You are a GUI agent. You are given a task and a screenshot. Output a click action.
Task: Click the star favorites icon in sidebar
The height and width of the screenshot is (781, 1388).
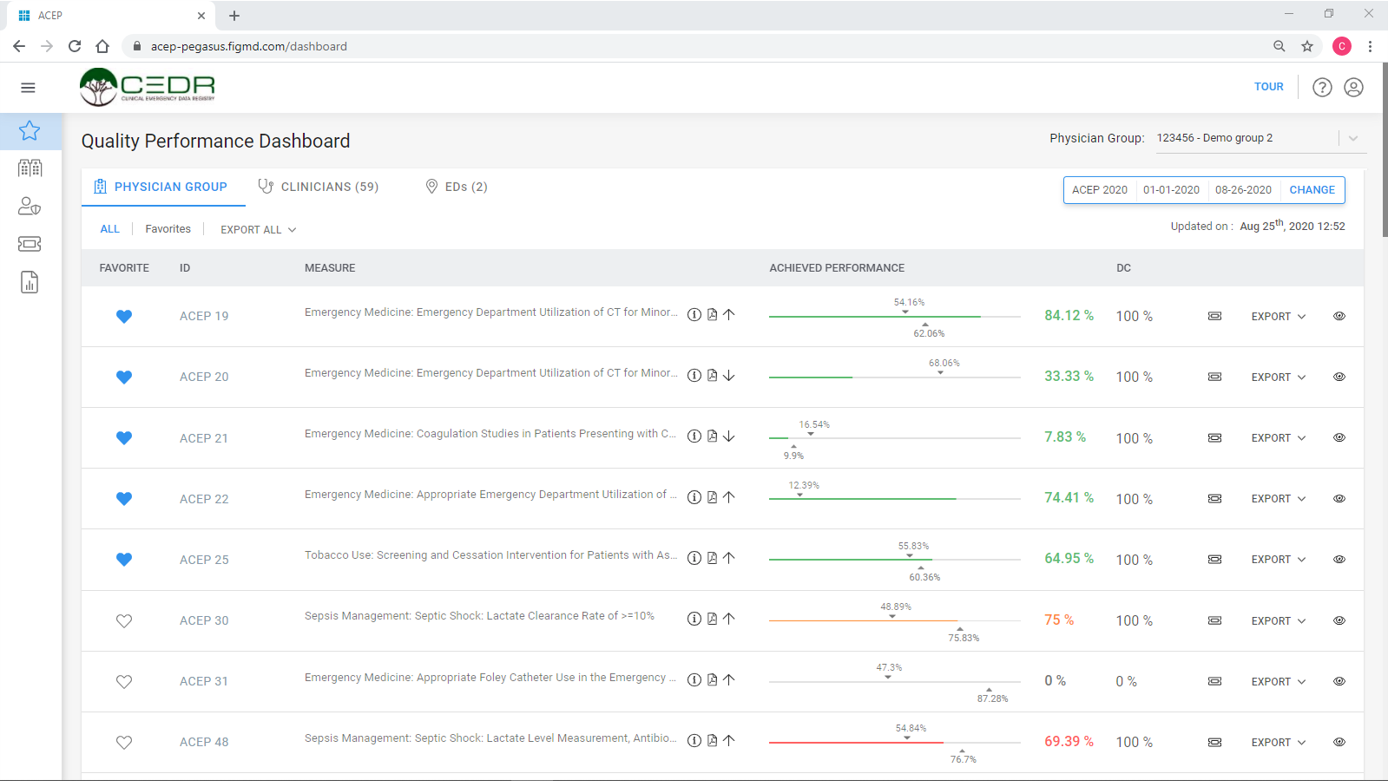30,131
